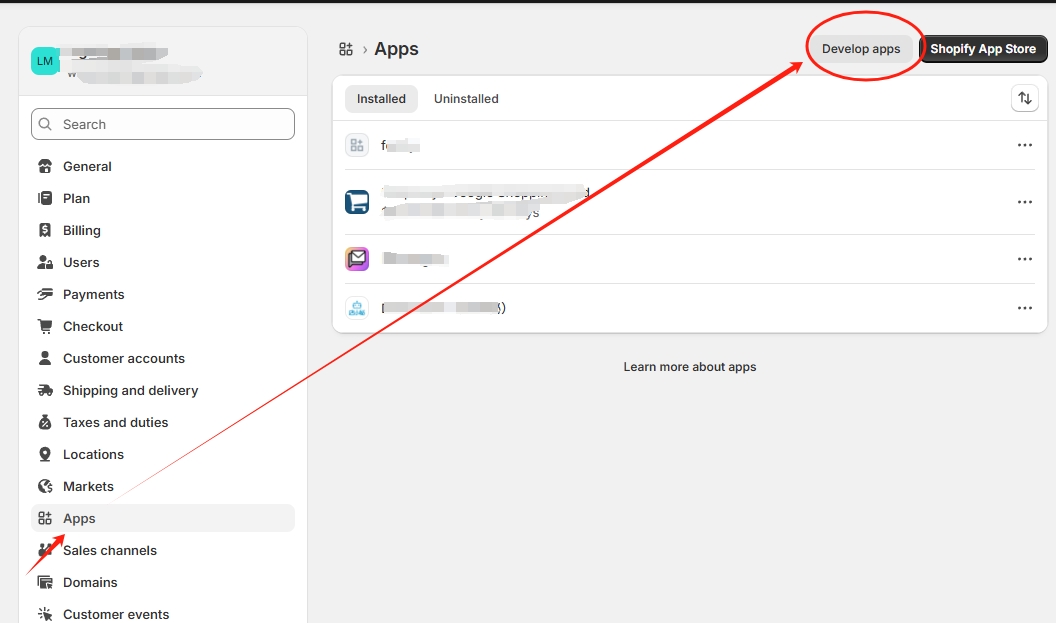
Task: Open the Shopify App Store
Action: tap(982, 49)
